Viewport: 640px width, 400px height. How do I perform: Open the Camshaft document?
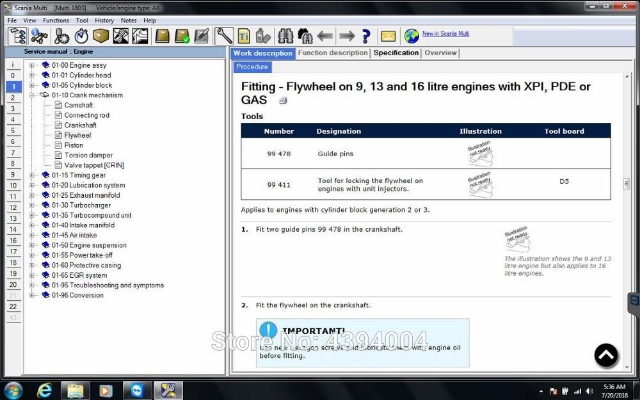coord(78,105)
